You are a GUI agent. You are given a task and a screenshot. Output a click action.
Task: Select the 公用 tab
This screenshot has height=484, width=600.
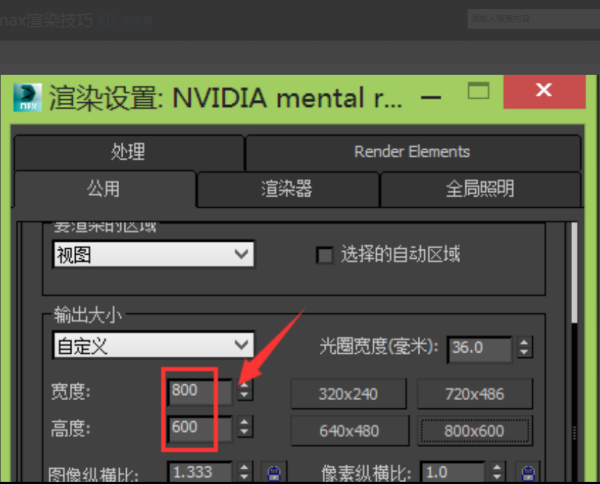point(103,189)
